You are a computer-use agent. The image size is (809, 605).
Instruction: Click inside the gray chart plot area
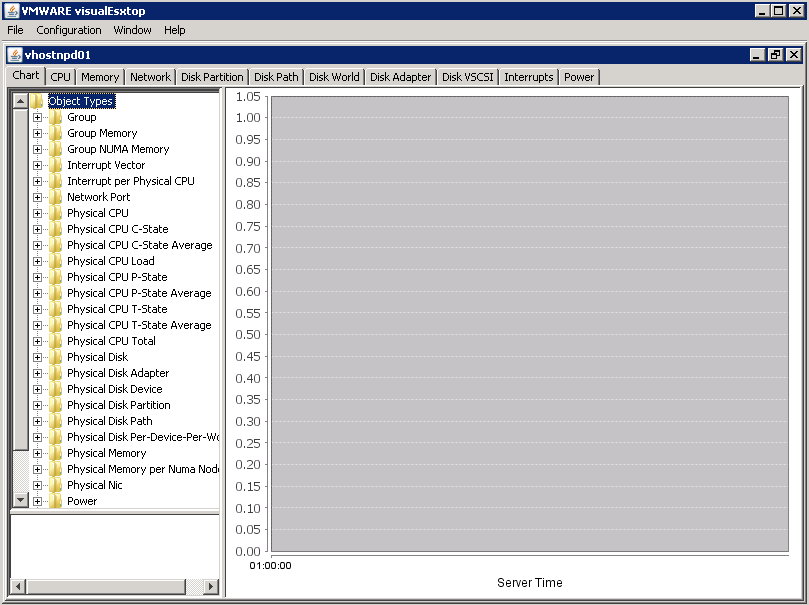click(x=530, y=324)
